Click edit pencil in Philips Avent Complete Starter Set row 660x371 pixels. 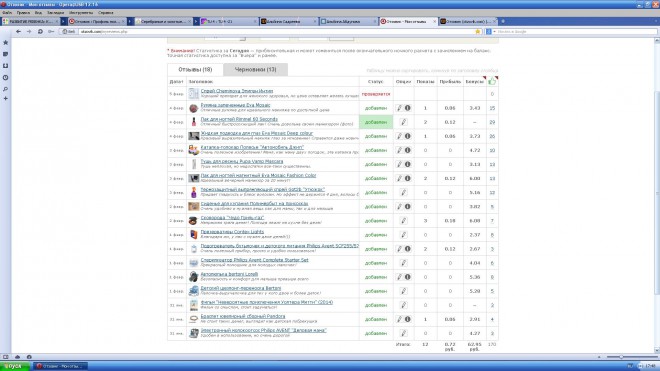pos(403,263)
